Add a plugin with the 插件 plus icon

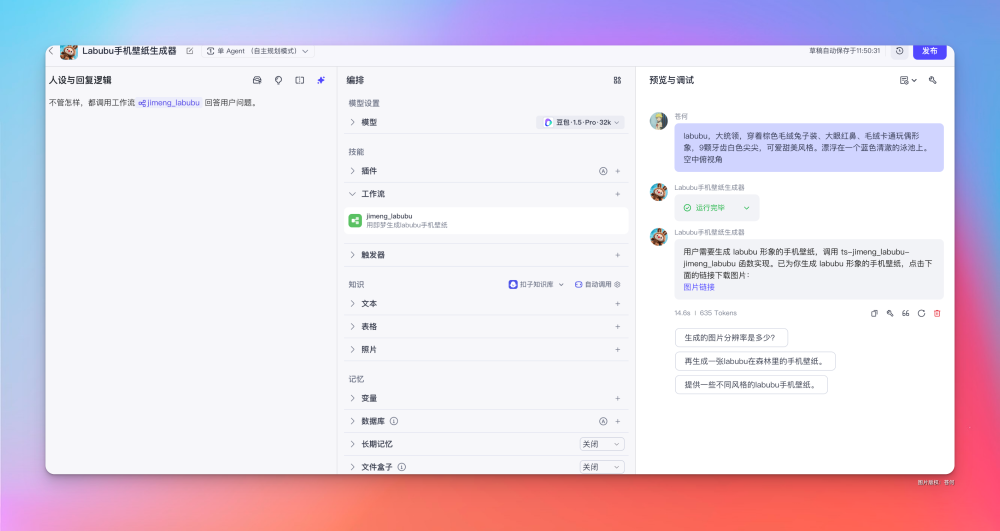pos(617,171)
